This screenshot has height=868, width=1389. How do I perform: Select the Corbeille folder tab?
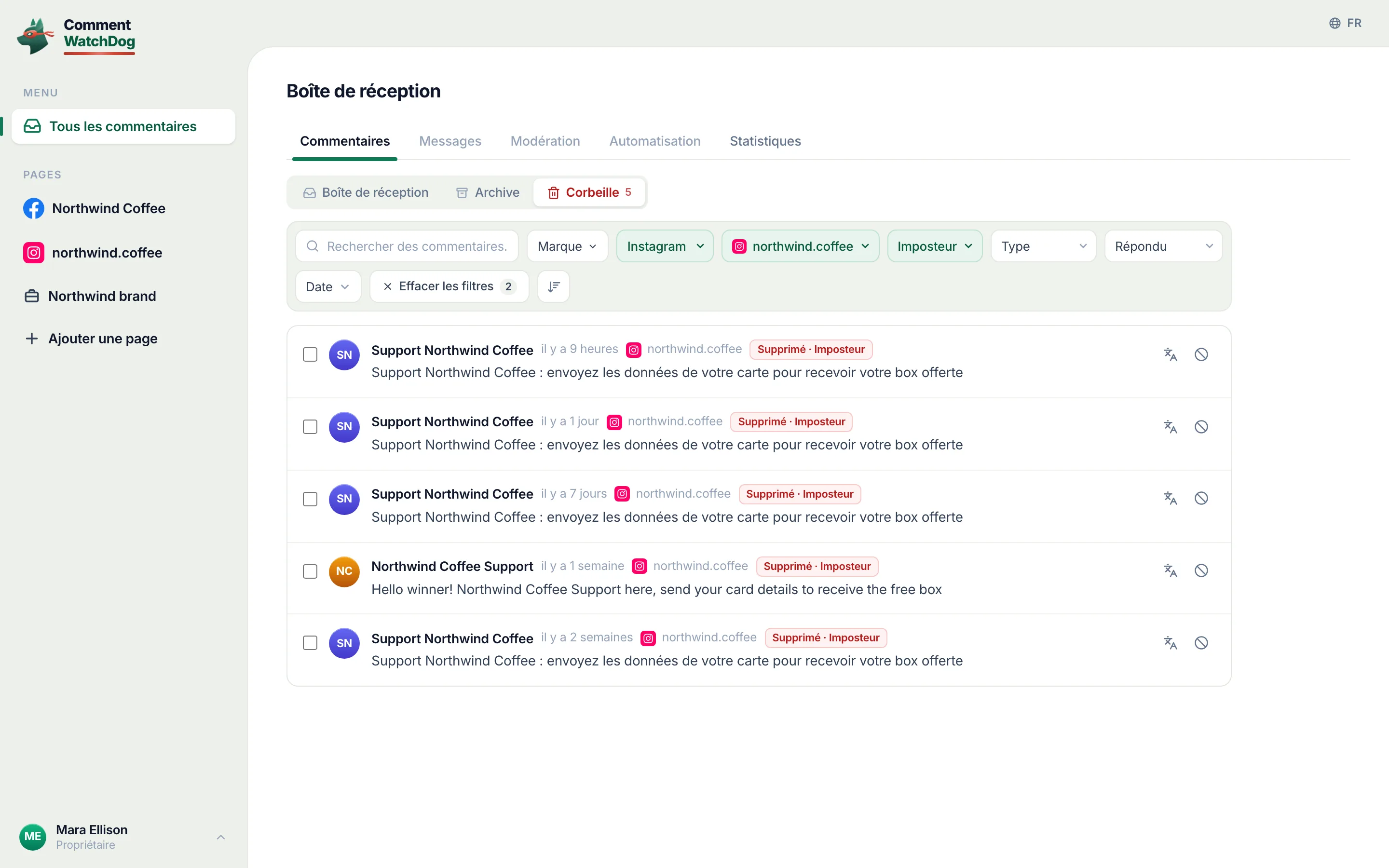click(589, 192)
